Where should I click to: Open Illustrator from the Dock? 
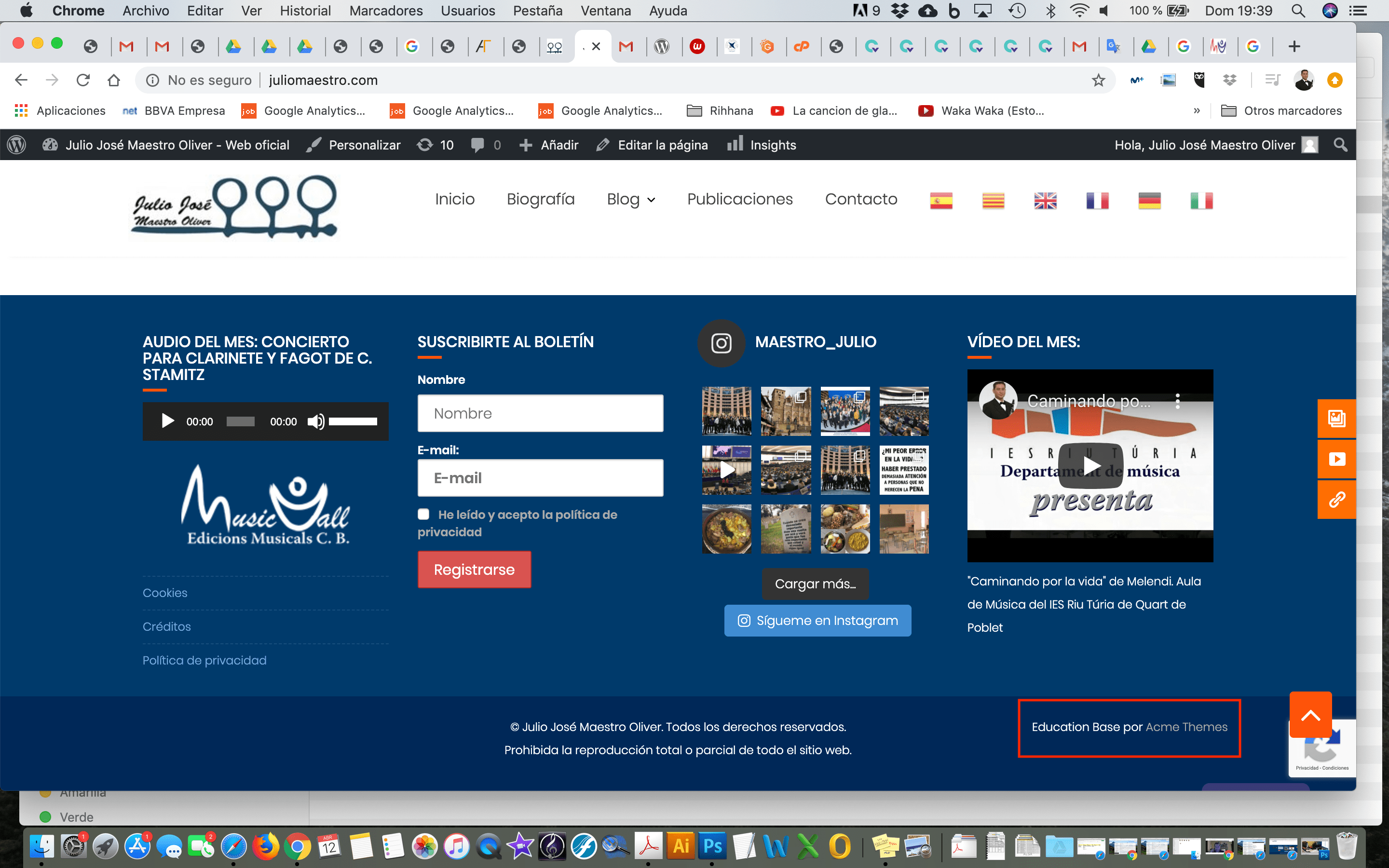[x=681, y=846]
